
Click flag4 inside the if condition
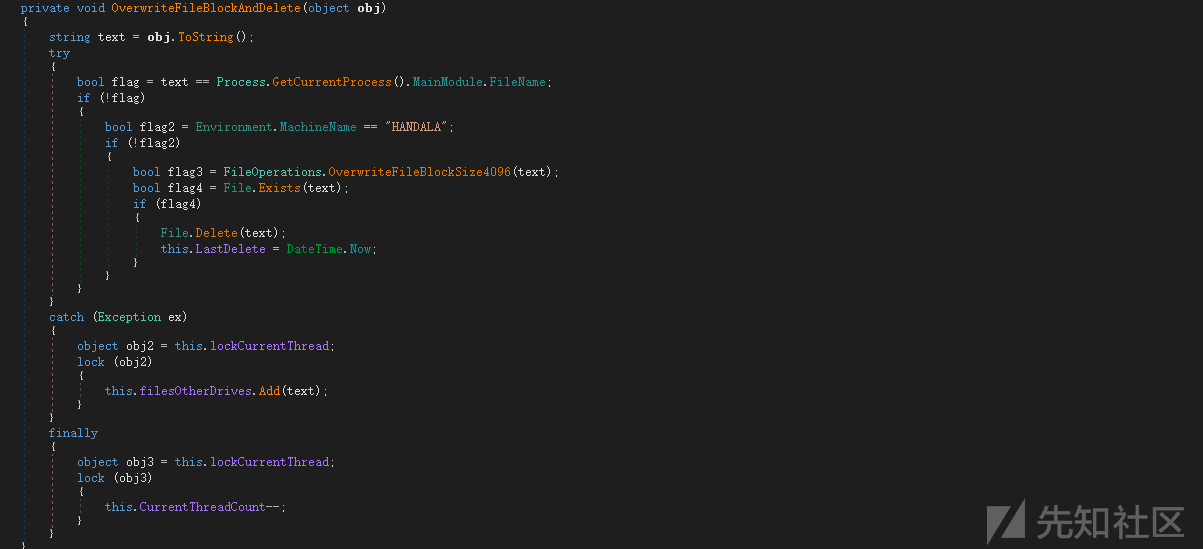coord(178,204)
